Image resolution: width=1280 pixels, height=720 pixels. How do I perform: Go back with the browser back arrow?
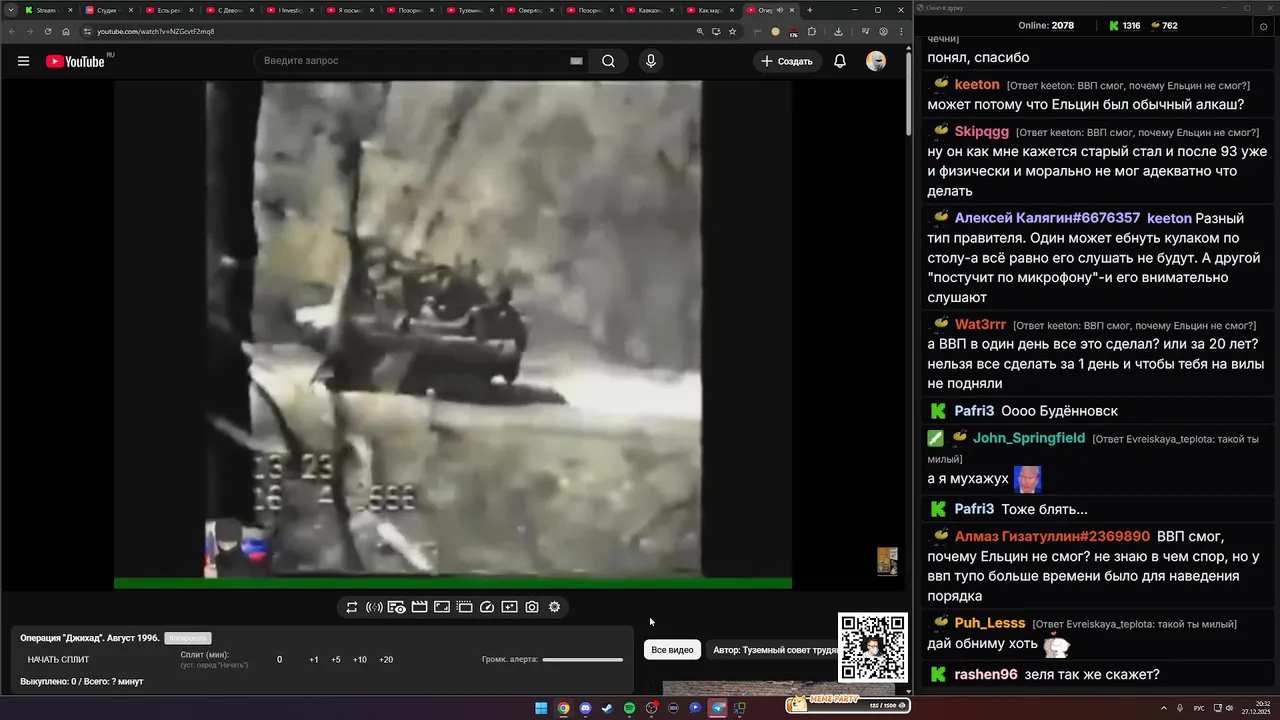[13, 31]
